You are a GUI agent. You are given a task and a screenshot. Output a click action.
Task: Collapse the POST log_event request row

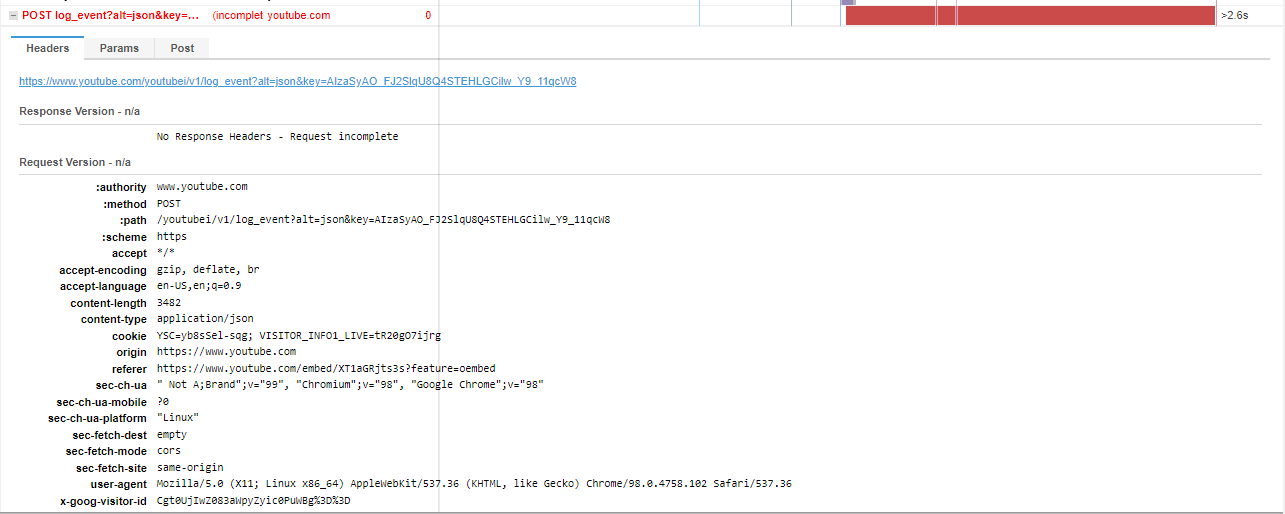tap(14, 16)
